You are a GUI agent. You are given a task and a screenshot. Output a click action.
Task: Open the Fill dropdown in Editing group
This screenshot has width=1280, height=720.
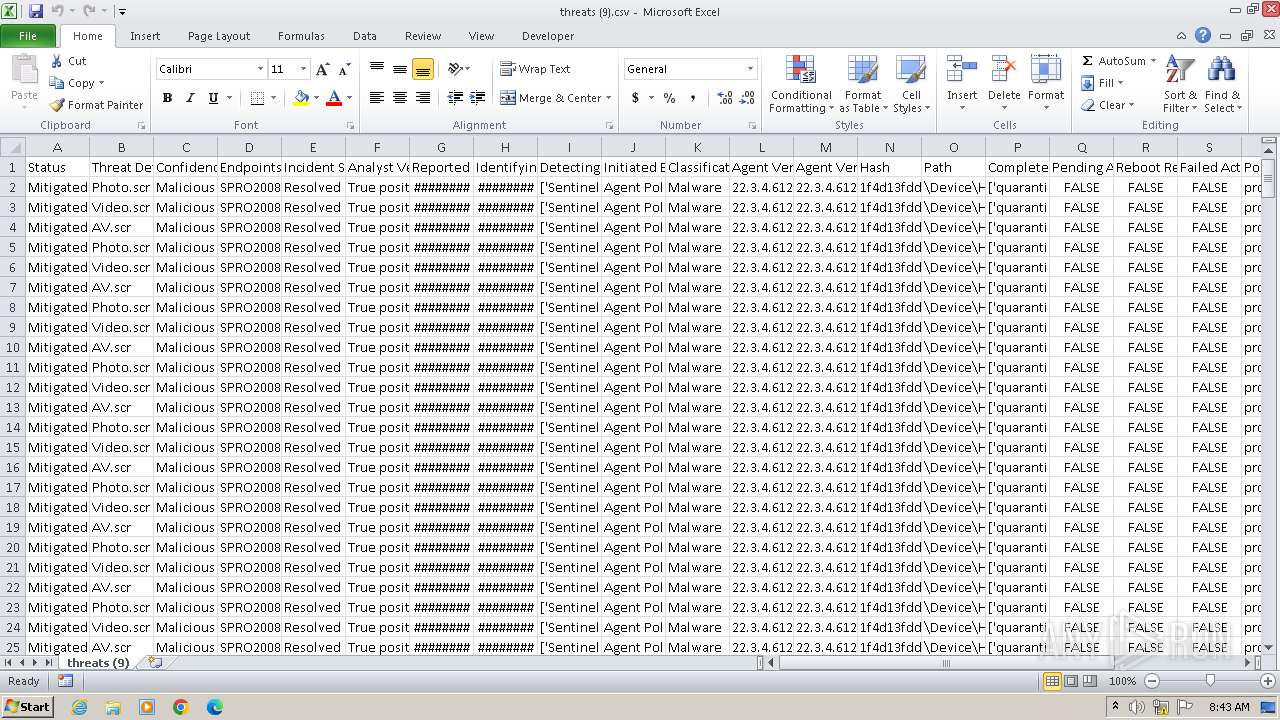1104,83
